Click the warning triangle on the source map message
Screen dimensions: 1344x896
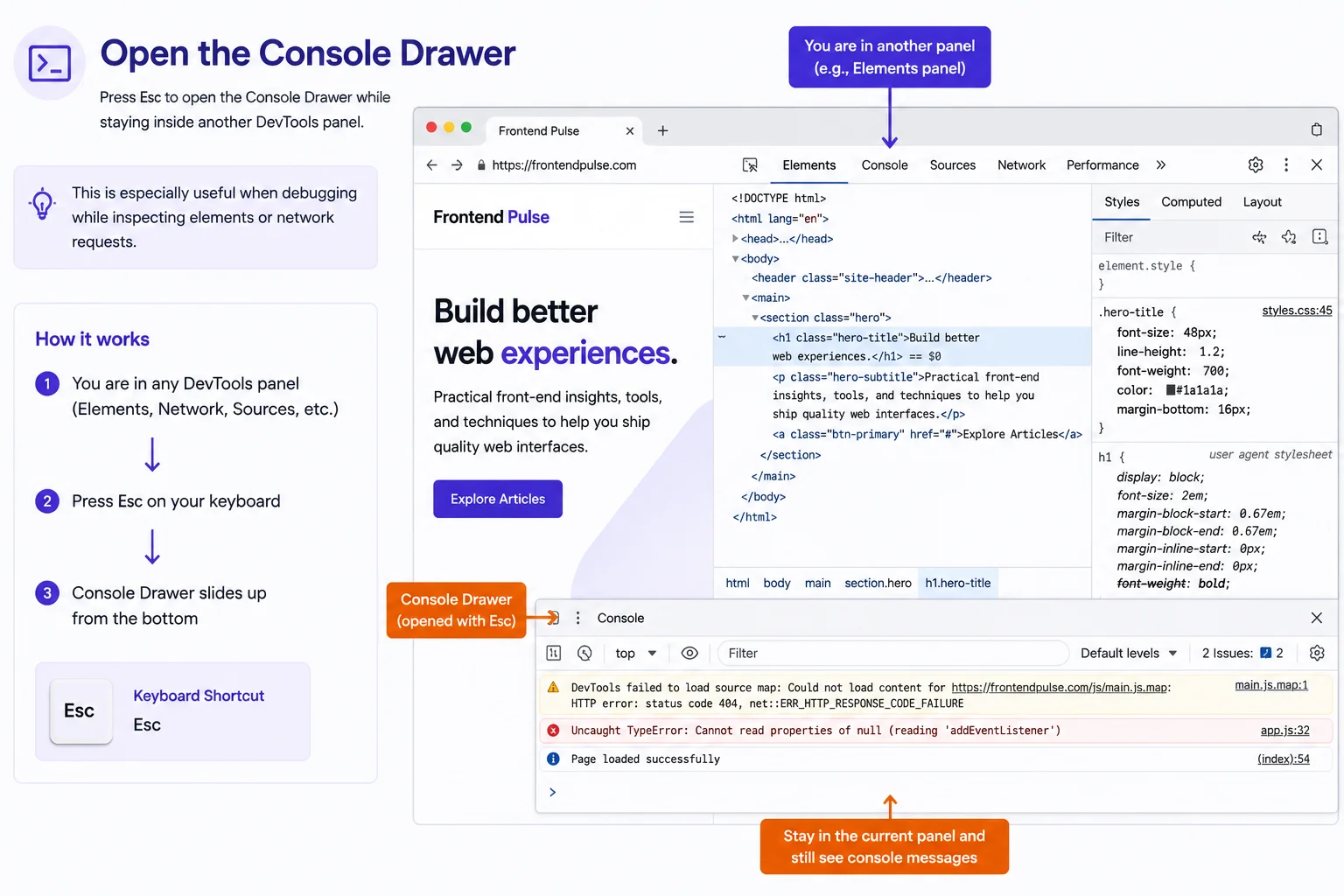coord(553,688)
